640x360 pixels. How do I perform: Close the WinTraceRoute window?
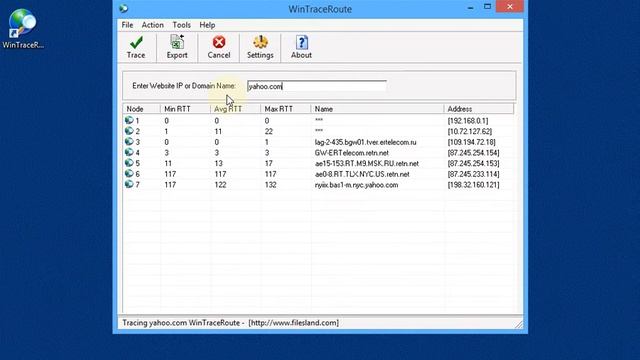click(x=510, y=7)
